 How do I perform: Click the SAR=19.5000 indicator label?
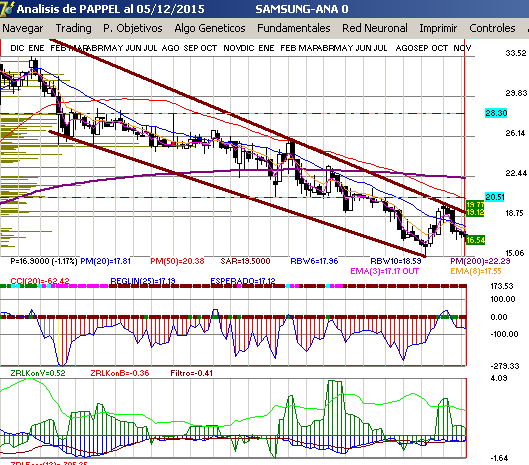[x=245, y=261]
